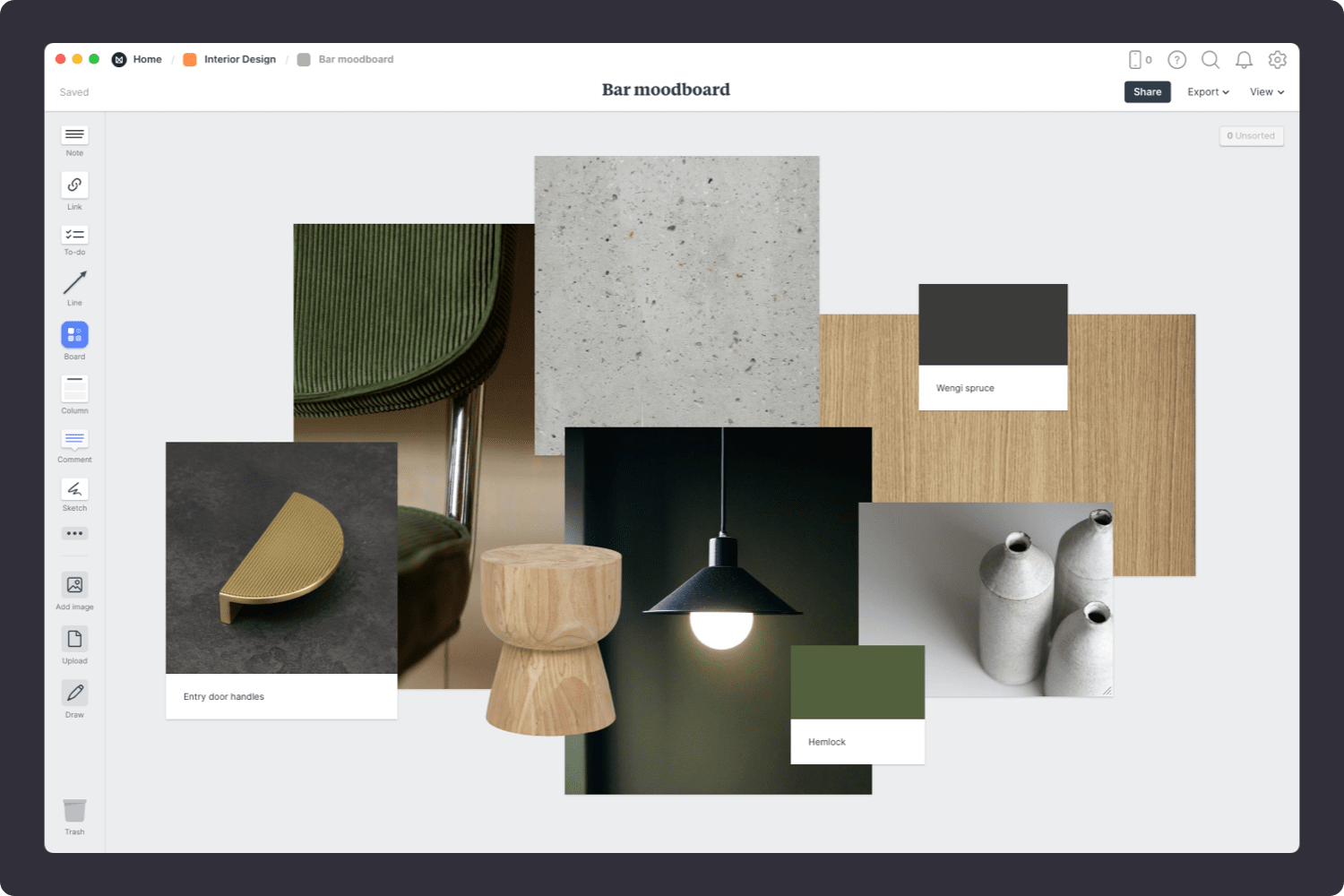Select the Hemlock color swatch
The height and width of the screenshot is (896, 1344).
click(x=857, y=681)
